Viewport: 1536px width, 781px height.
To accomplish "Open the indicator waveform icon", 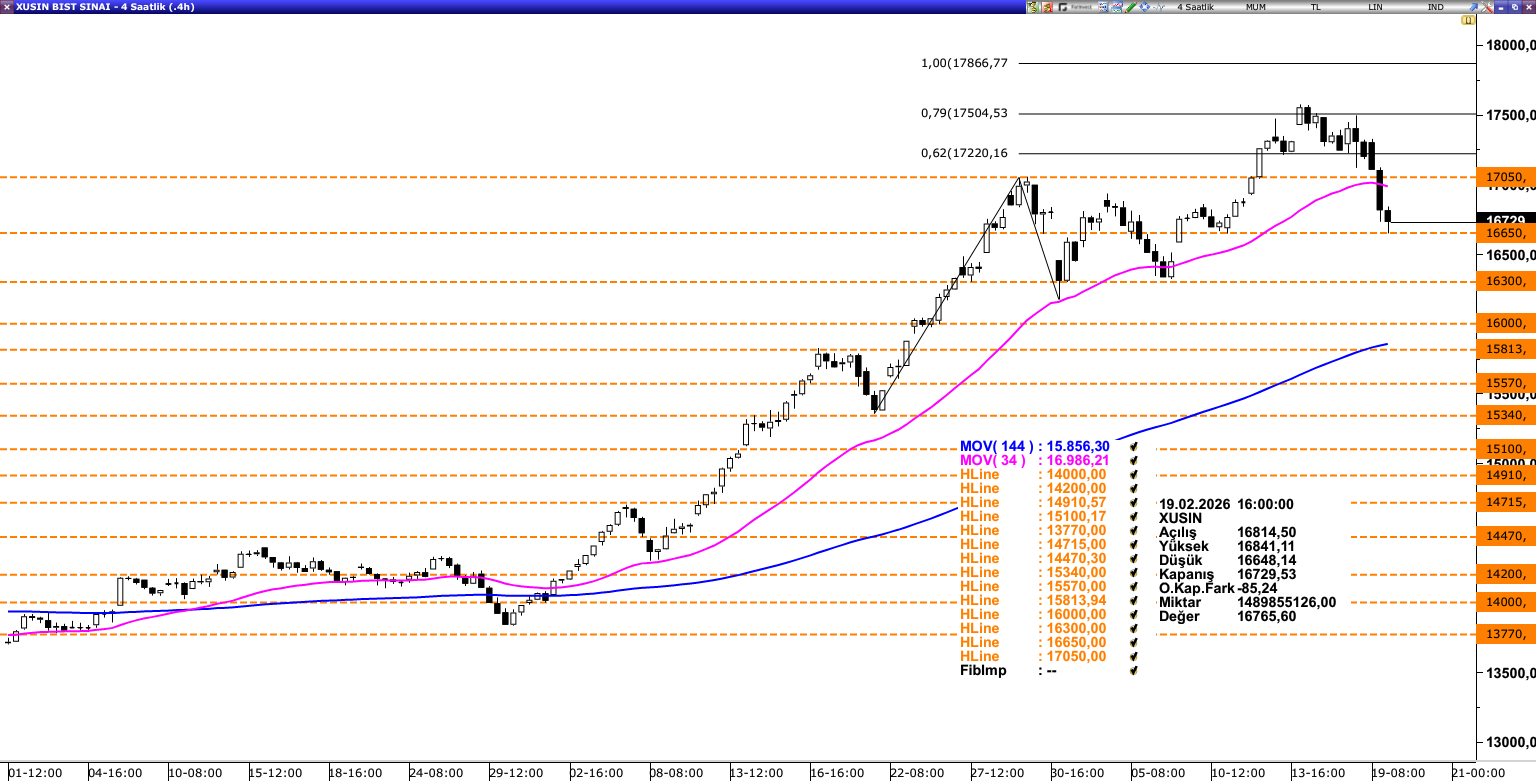I will pyautogui.click(x=1158, y=7).
